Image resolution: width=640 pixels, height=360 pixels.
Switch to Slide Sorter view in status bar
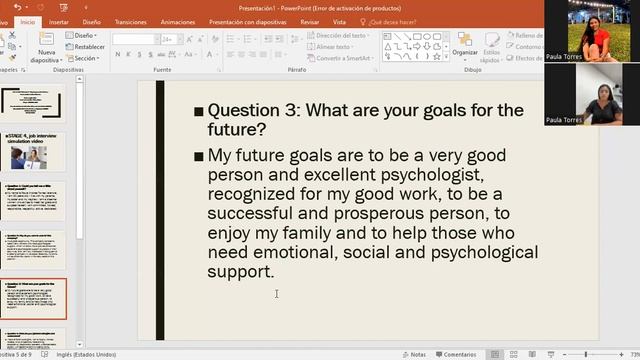pyautogui.click(x=513, y=354)
